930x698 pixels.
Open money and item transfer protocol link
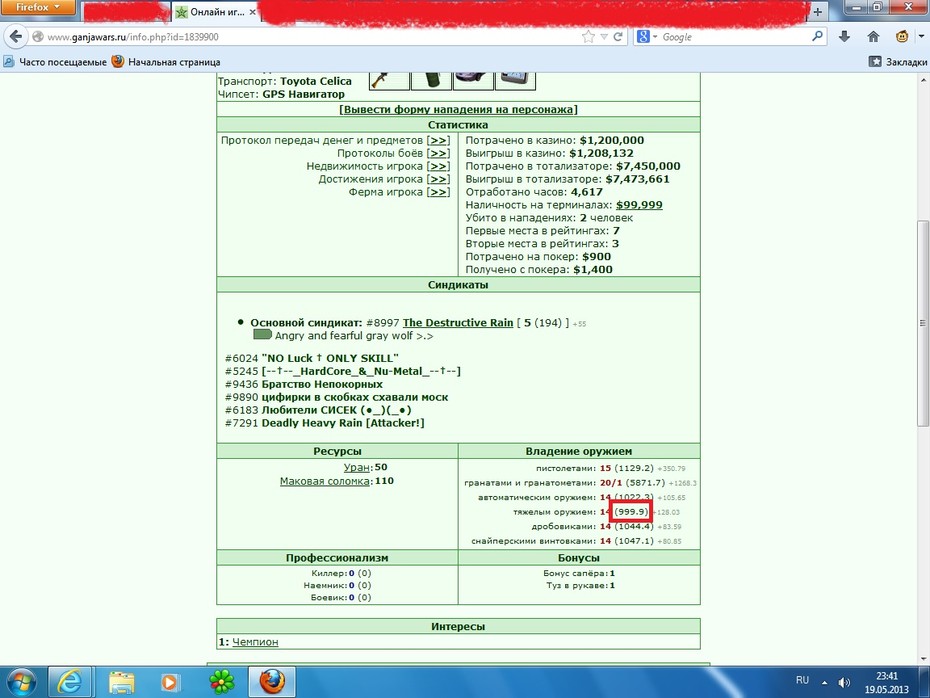click(x=439, y=141)
